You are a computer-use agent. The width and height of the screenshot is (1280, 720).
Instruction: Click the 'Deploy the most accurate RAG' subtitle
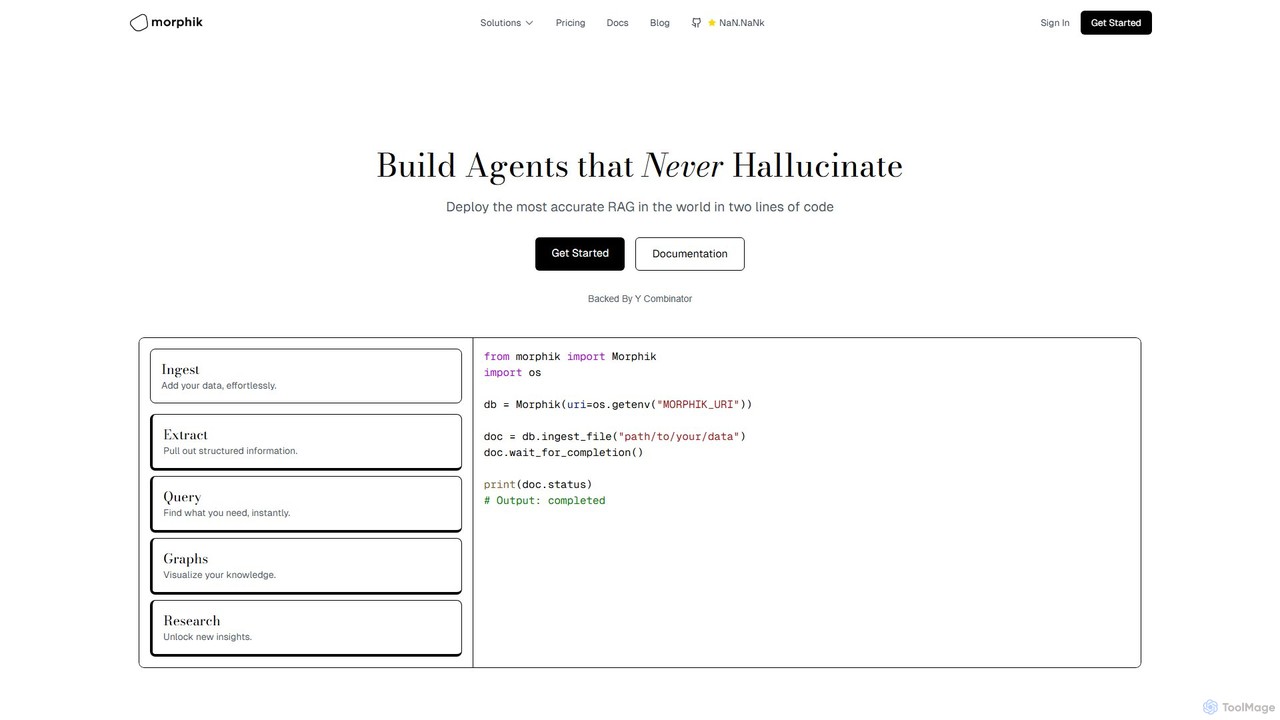point(640,207)
